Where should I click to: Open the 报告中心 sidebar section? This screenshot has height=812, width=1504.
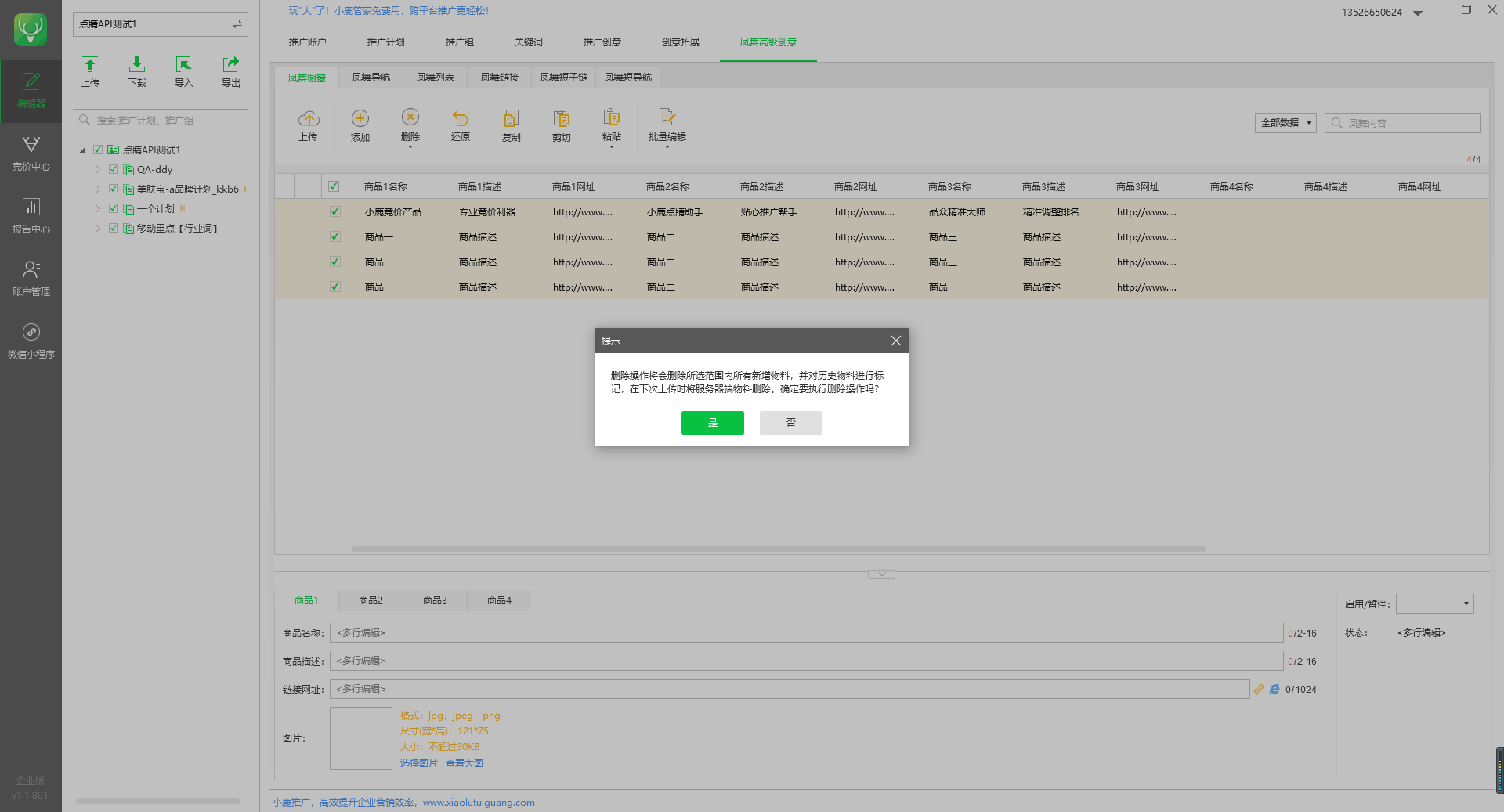pos(31,216)
